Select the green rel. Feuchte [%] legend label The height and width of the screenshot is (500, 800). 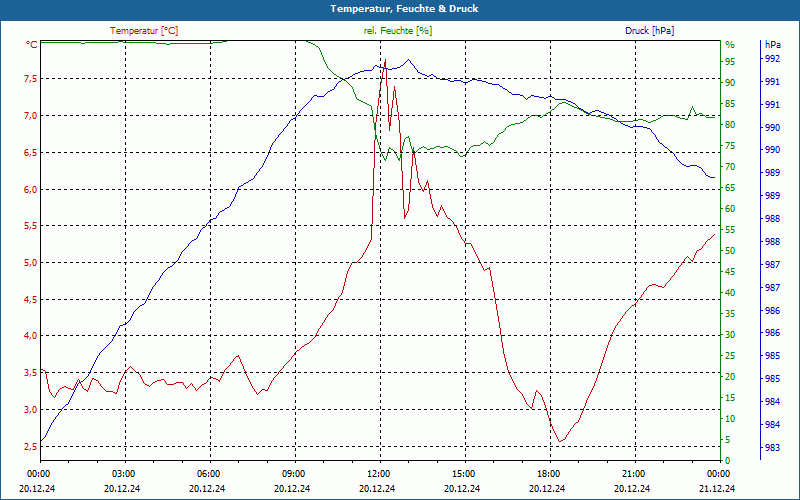398,31
